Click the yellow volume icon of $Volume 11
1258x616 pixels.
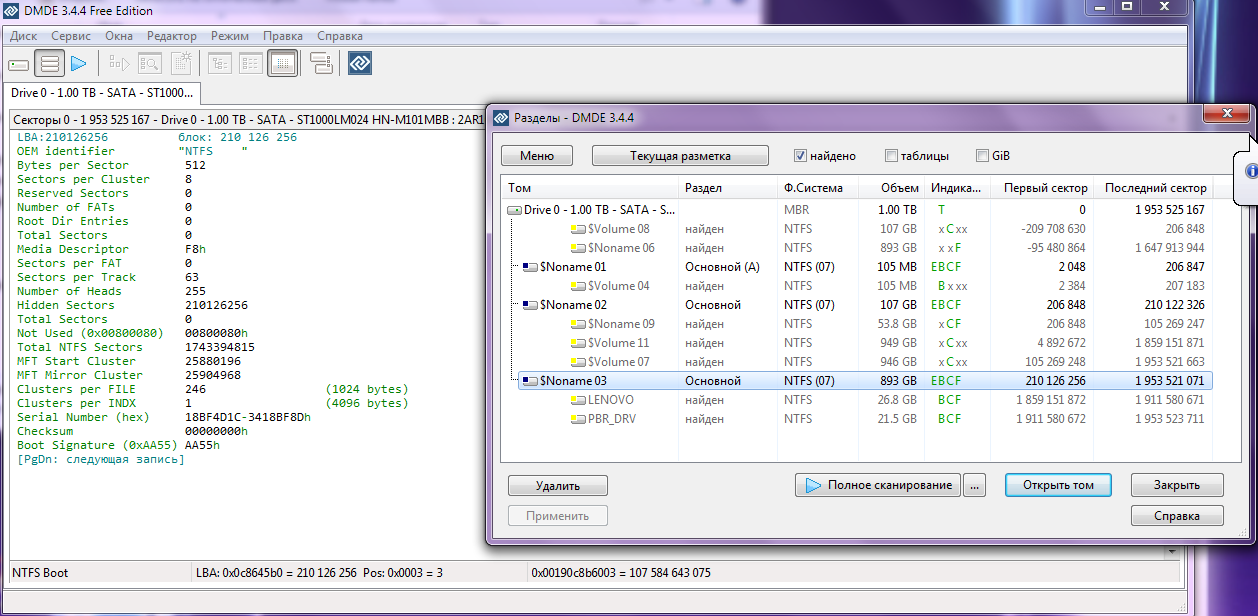click(578, 343)
